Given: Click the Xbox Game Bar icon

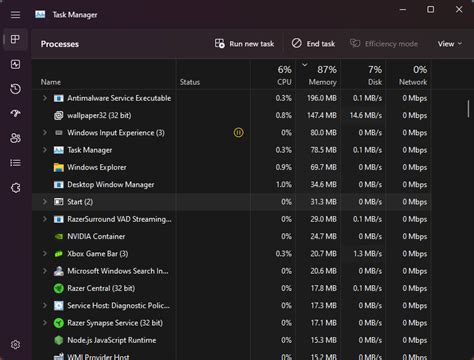Looking at the screenshot, I should pos(59,254).
